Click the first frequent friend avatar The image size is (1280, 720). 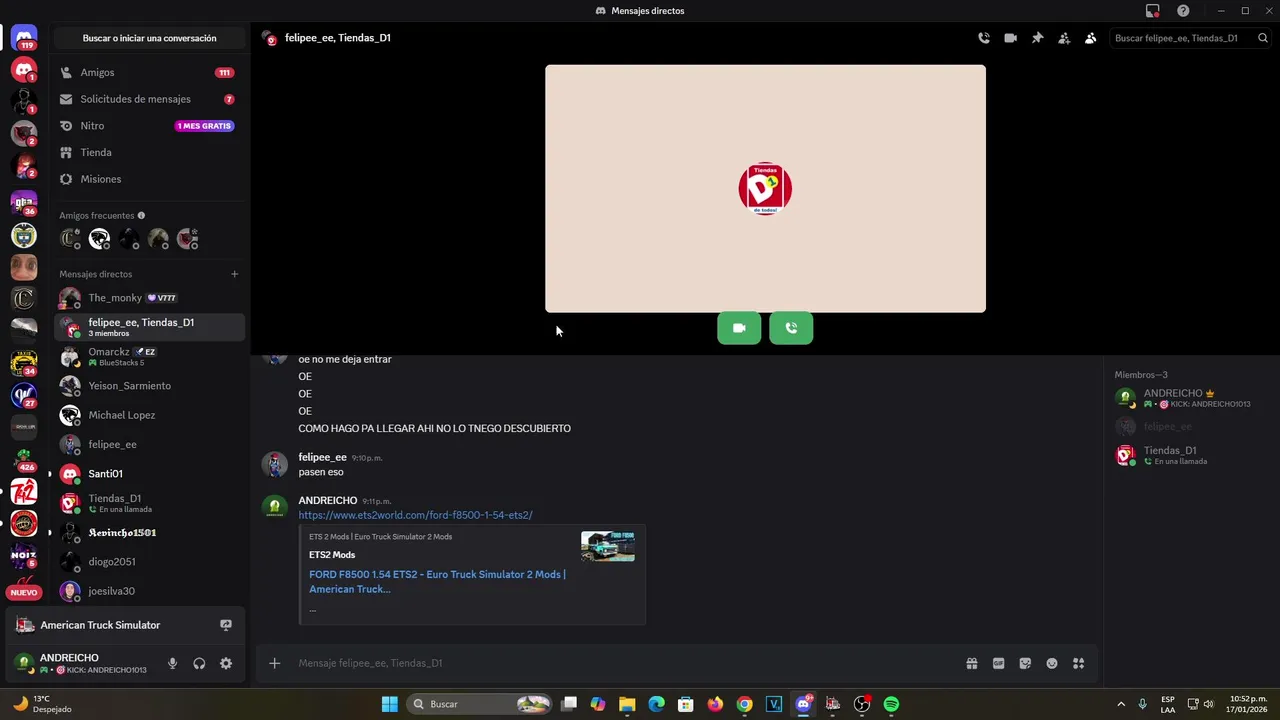pyautogui.click(x=70, y=239)
